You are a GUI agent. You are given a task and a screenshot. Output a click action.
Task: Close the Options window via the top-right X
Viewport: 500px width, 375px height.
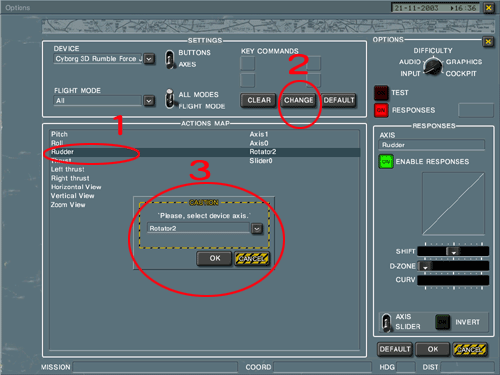pyautogui.click(x=488, y=8)
